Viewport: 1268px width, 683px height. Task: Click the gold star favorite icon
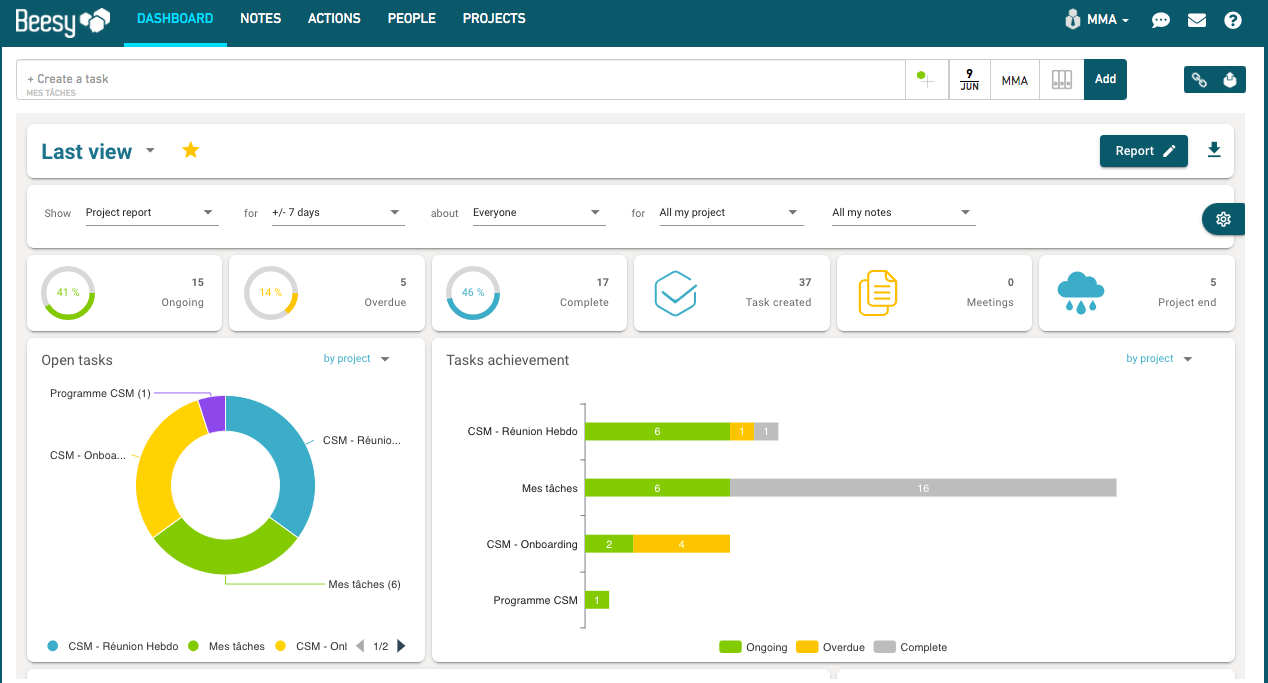tap(191, 151)
